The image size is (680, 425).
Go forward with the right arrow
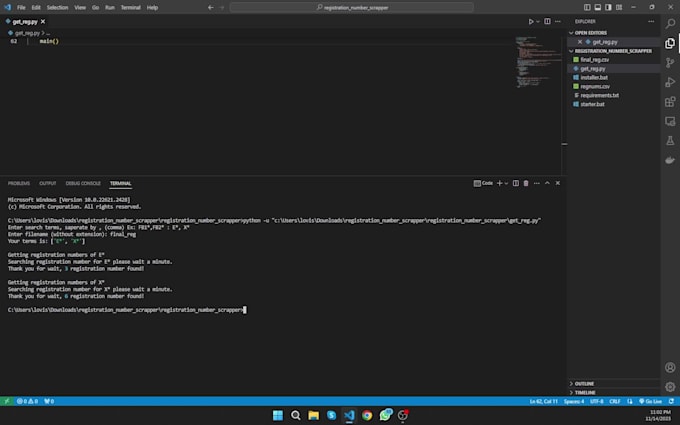[x=222, y=7]
